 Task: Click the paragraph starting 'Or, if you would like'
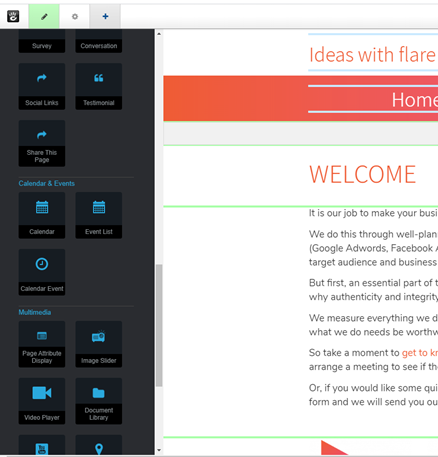coord(373,395)
